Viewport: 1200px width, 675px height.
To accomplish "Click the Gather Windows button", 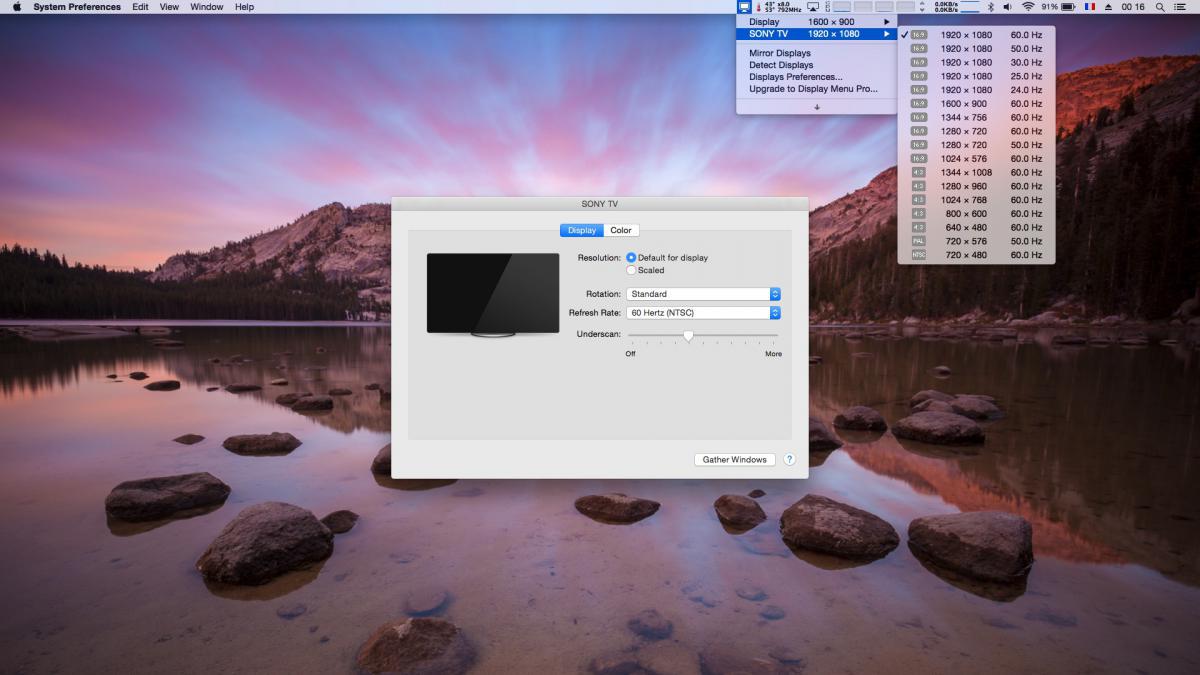I will coord(735,460).
